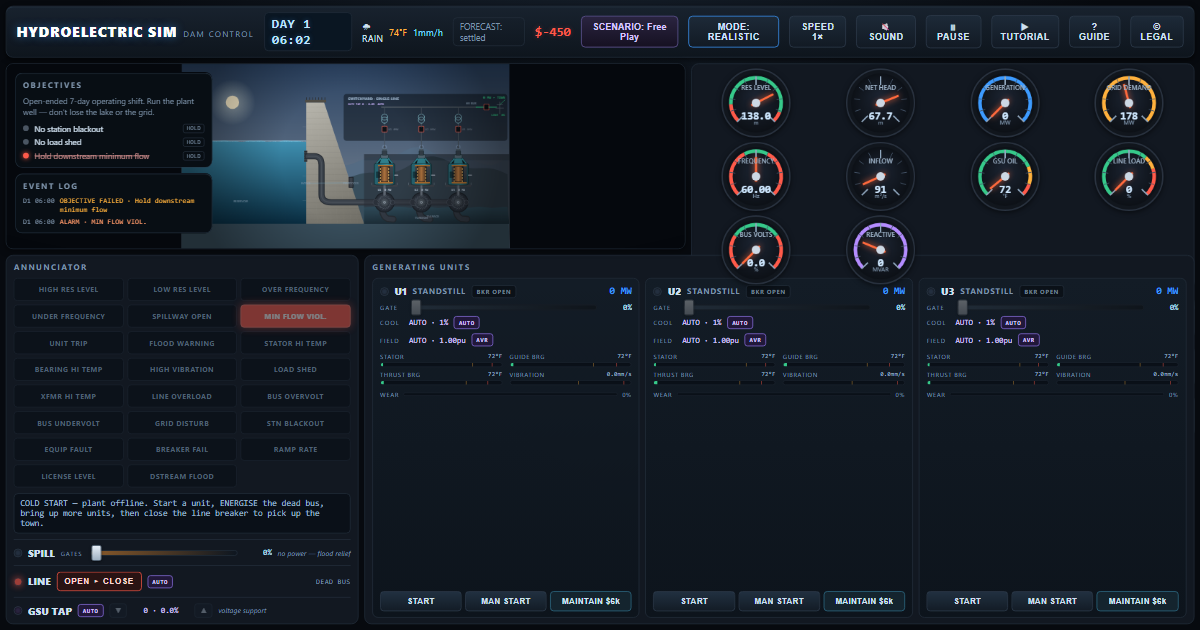The image size is (1200, 630).
Task: Click the UNDER FREQUENCY annunciator tile
Action: click(68, 316)
